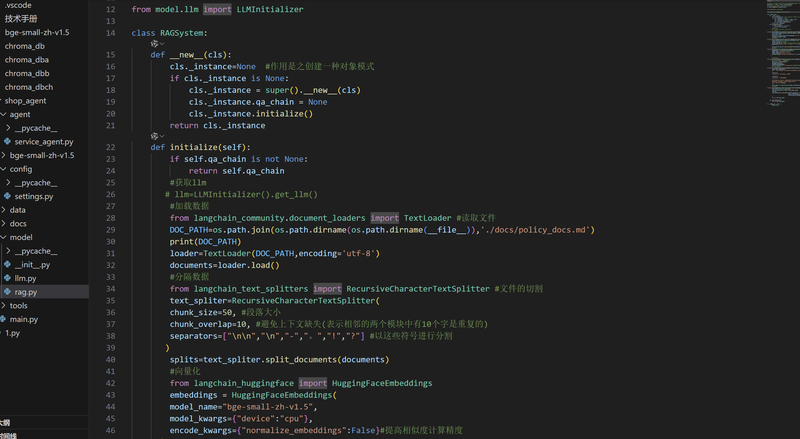Click 'chunk_overlap=10,' parameter
The width and height of the screenshot is (800, 439).
pyautogui.click(x=210, y=324)
